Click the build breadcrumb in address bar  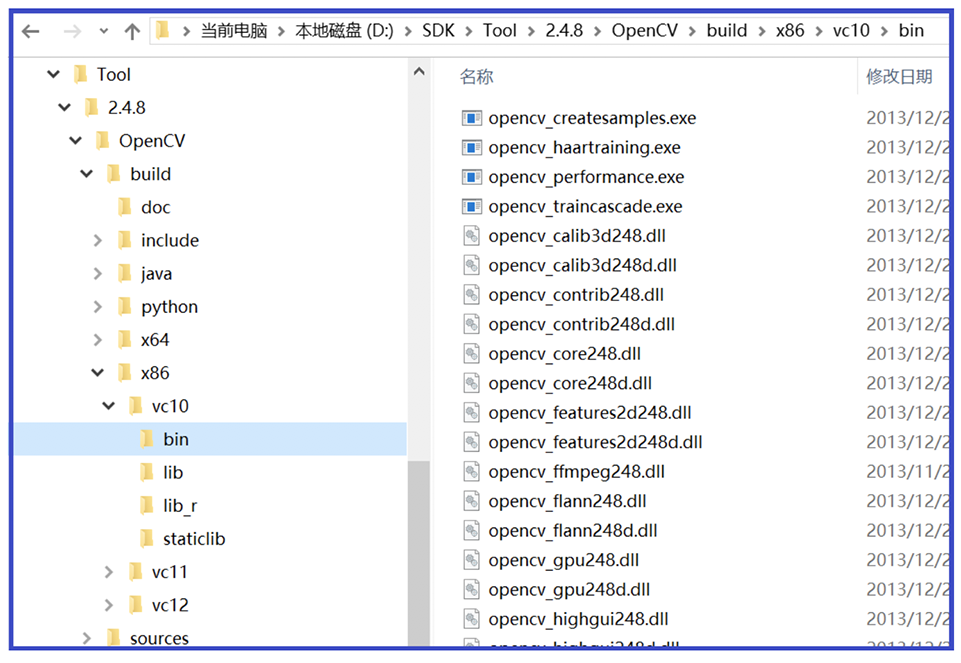point(727,31)
